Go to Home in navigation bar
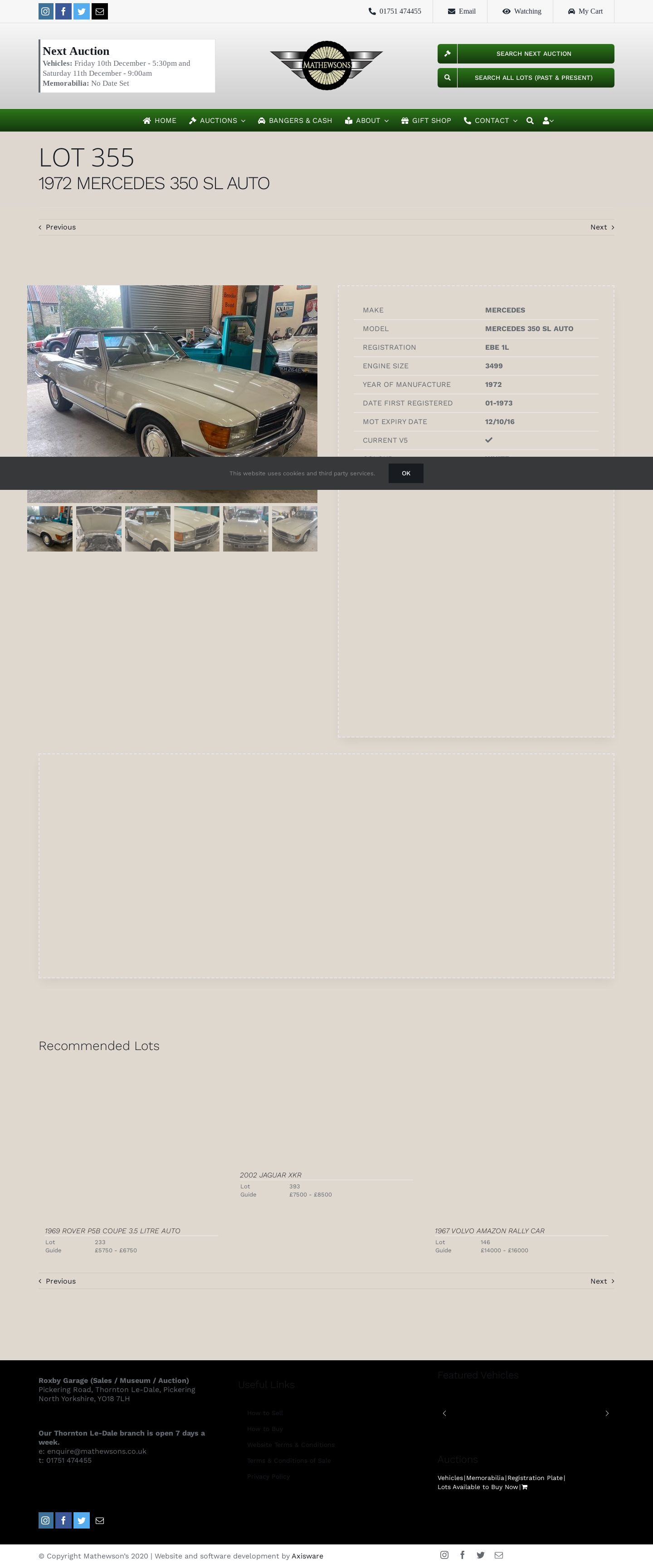This screenshot has height=1568, width=653. coord(160,121)
